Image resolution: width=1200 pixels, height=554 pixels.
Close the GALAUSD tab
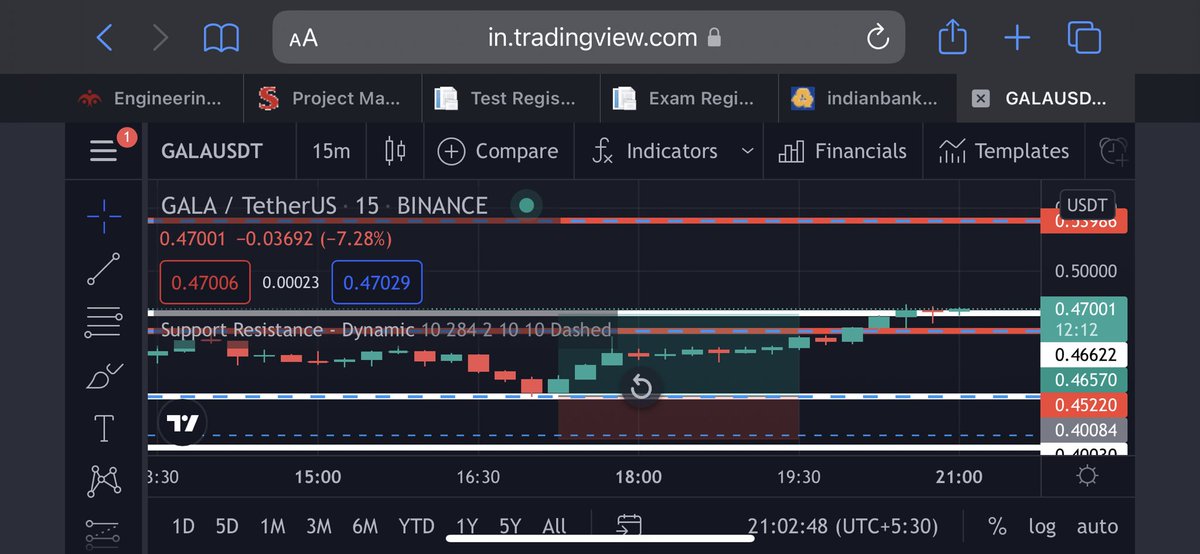coord(981,98)
